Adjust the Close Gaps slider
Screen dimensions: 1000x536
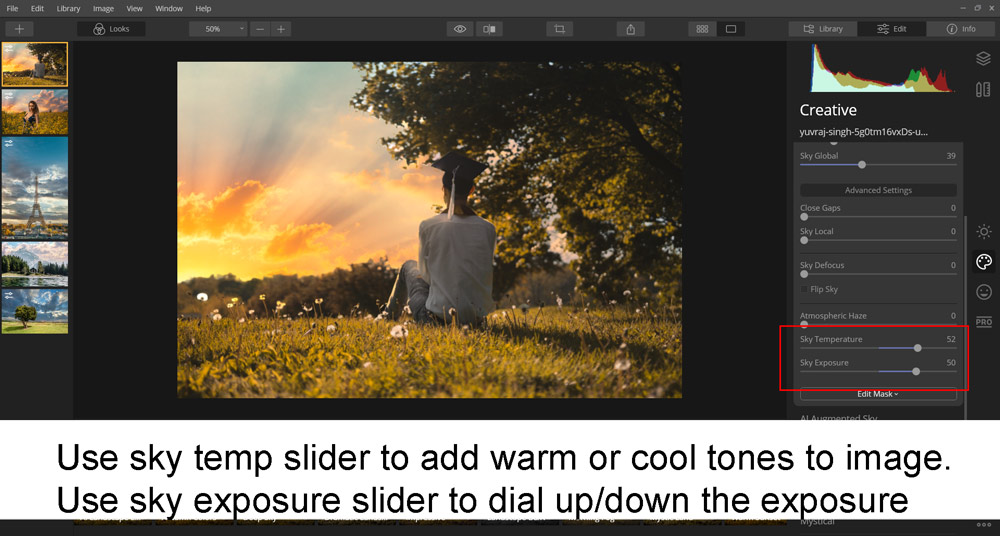[804, 217]
